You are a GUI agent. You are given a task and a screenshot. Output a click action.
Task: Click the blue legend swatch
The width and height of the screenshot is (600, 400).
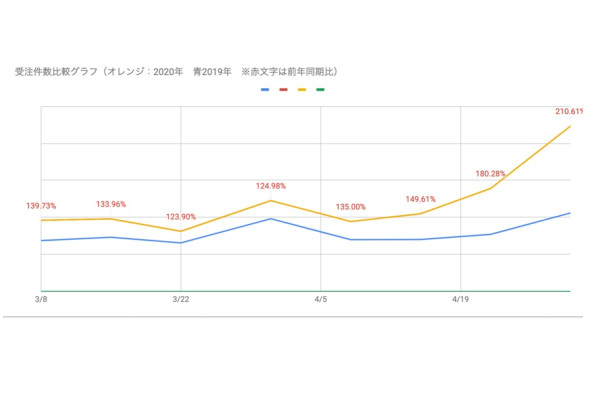click(x=265, y=89)
